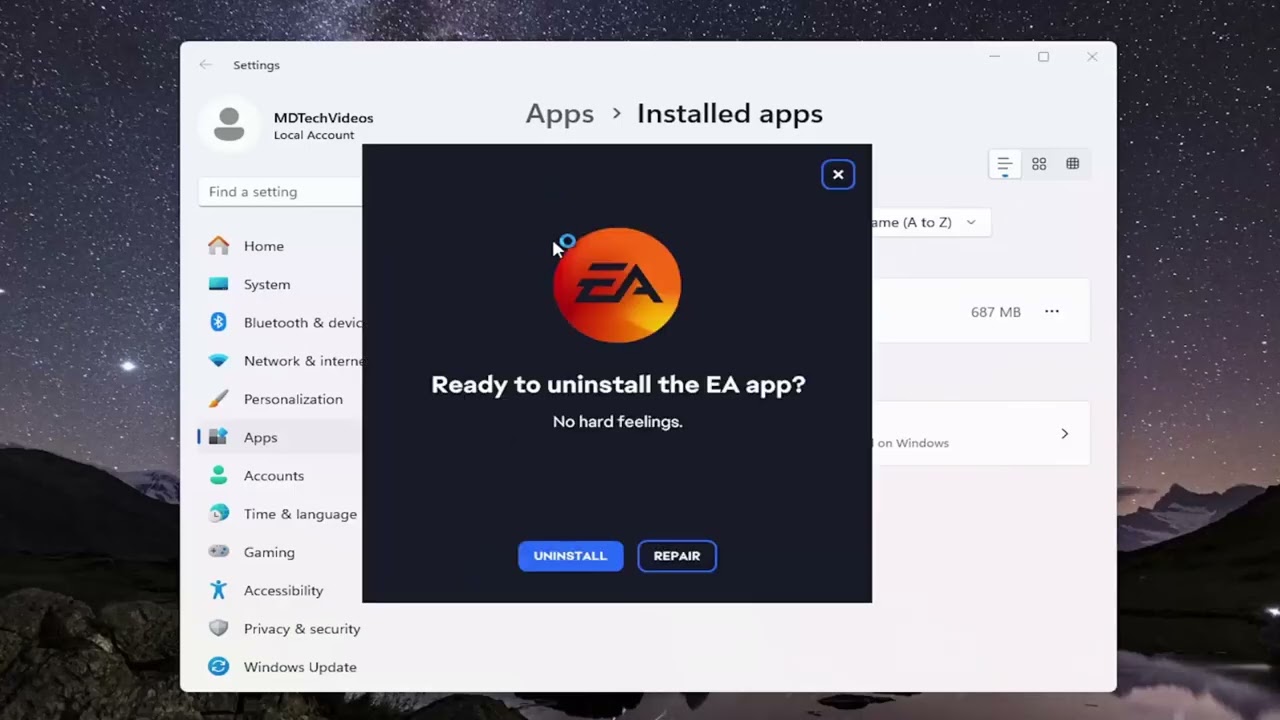Viewport: 1280px width, 720px height.
Task: Click the UNINSTALL button in the EA dialog
Action: (570, 556)
